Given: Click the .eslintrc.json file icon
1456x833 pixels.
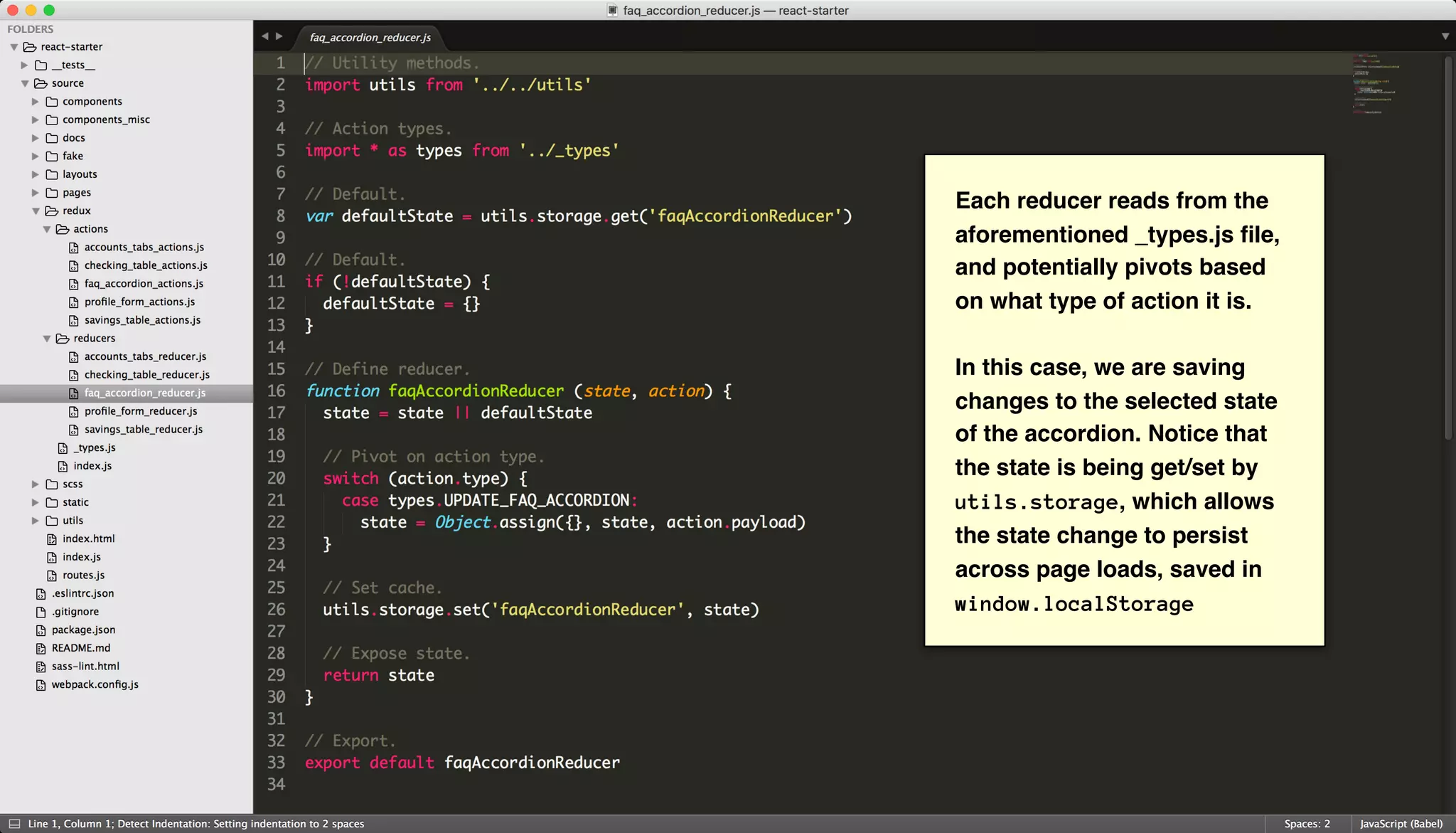Looking at the screenshot, I should point(41,594).
